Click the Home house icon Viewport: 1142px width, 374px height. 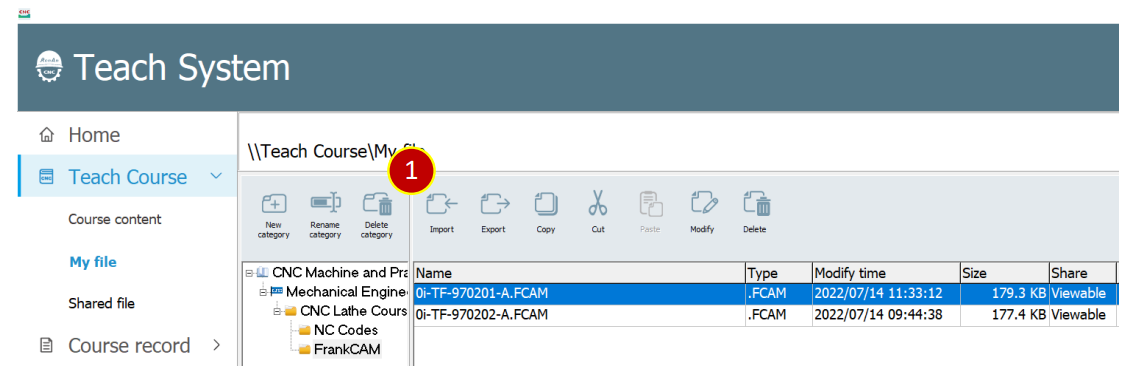[x=47, y=135]
